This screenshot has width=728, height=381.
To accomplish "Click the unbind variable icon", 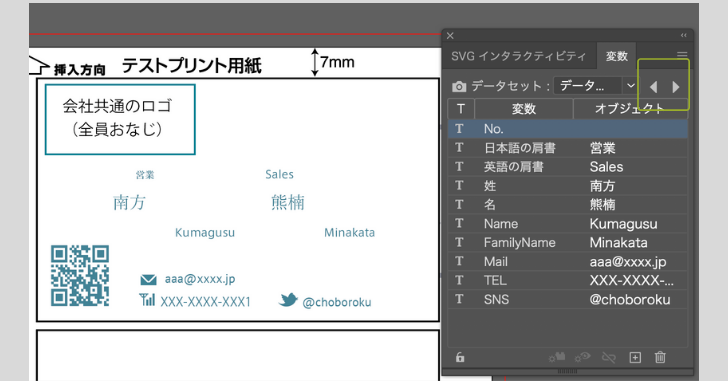I will tap(609, 357).
